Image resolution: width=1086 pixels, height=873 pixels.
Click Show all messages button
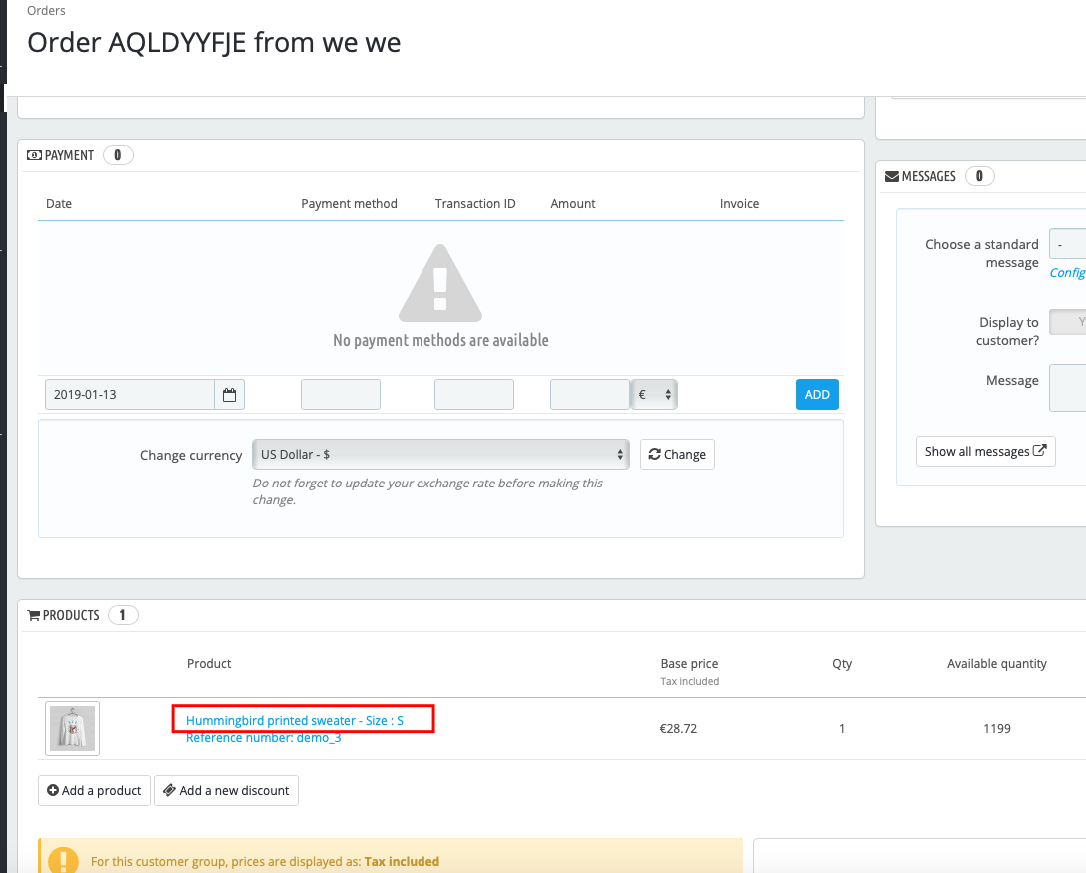[986, 452]
